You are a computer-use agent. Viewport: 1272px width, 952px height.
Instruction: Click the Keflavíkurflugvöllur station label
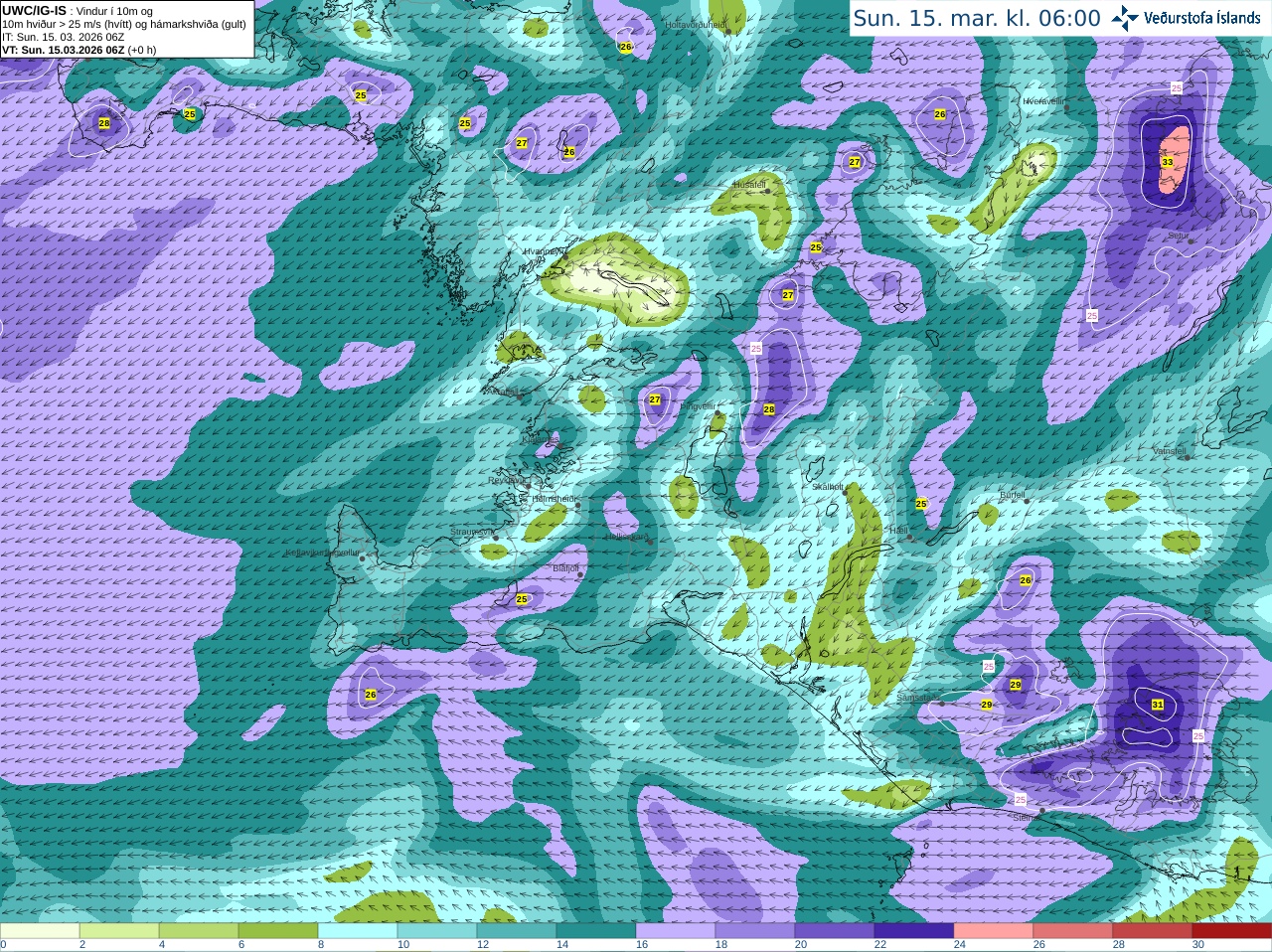[322, 553]
